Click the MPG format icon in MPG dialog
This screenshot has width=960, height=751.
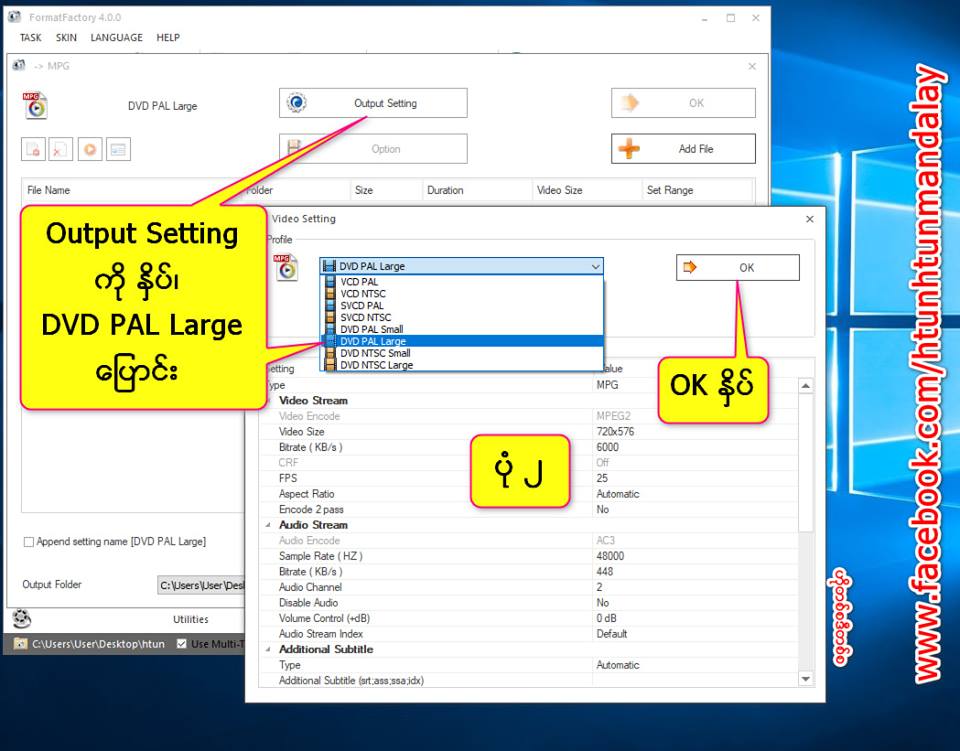point(35,105)
